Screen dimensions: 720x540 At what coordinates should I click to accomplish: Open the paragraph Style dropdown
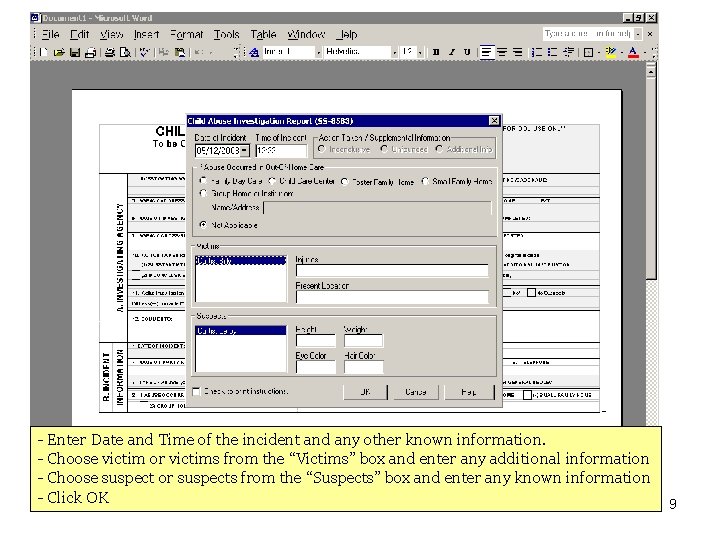(318, 53)
